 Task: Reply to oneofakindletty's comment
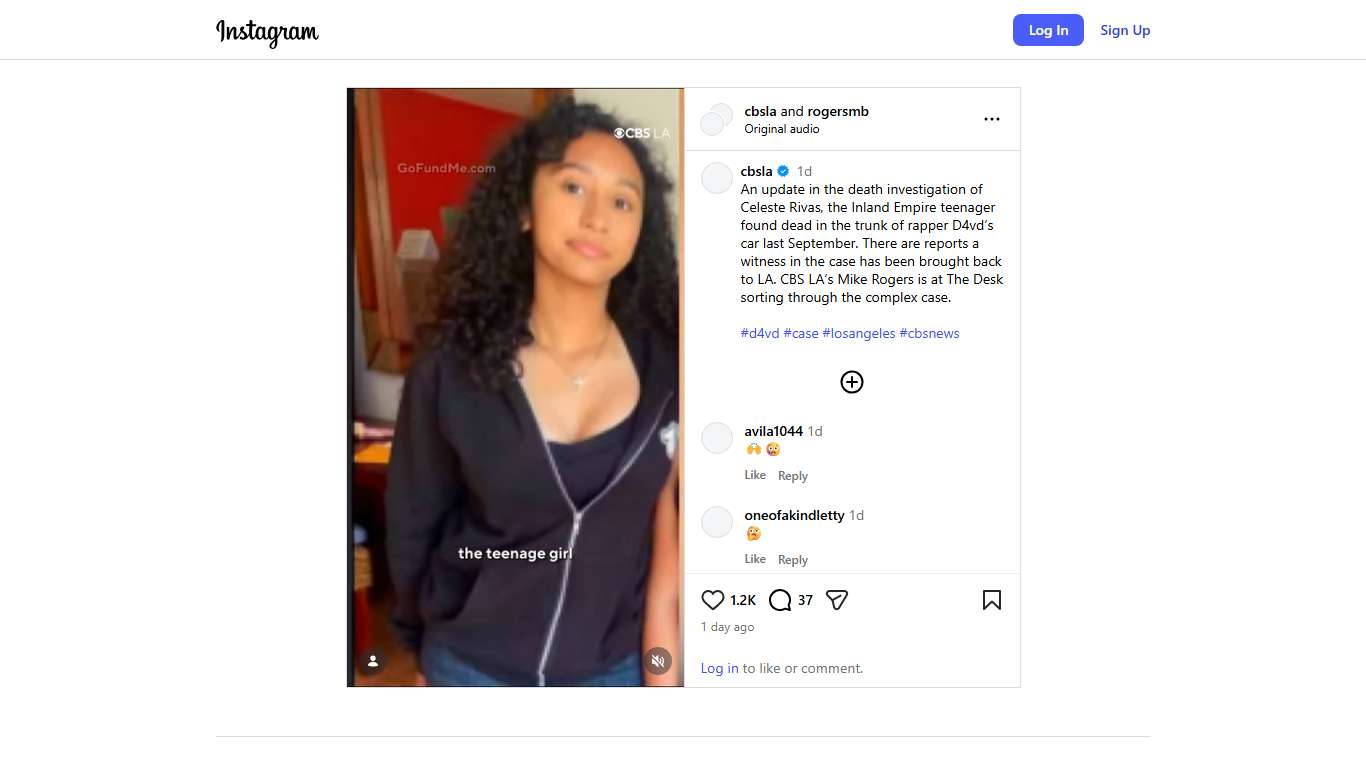click(x=792, y=560)
